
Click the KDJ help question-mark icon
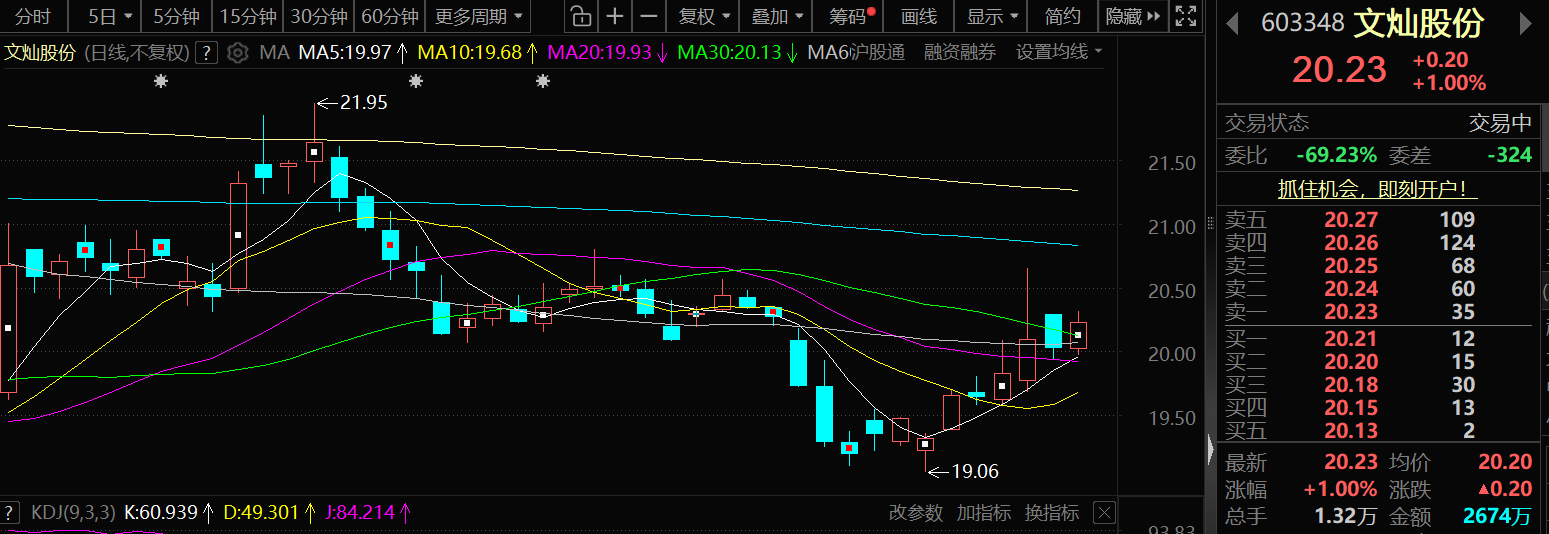point(11,513)
